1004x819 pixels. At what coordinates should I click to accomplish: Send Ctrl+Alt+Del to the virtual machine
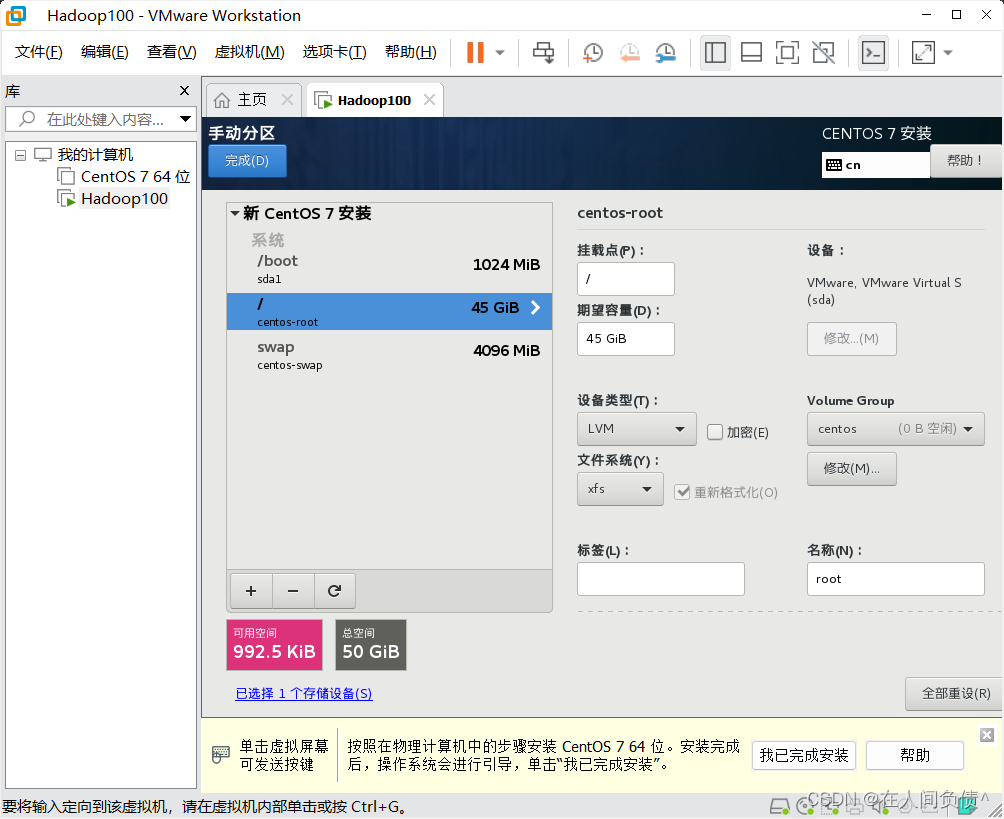pyautogui.click(x=543, y=52)
